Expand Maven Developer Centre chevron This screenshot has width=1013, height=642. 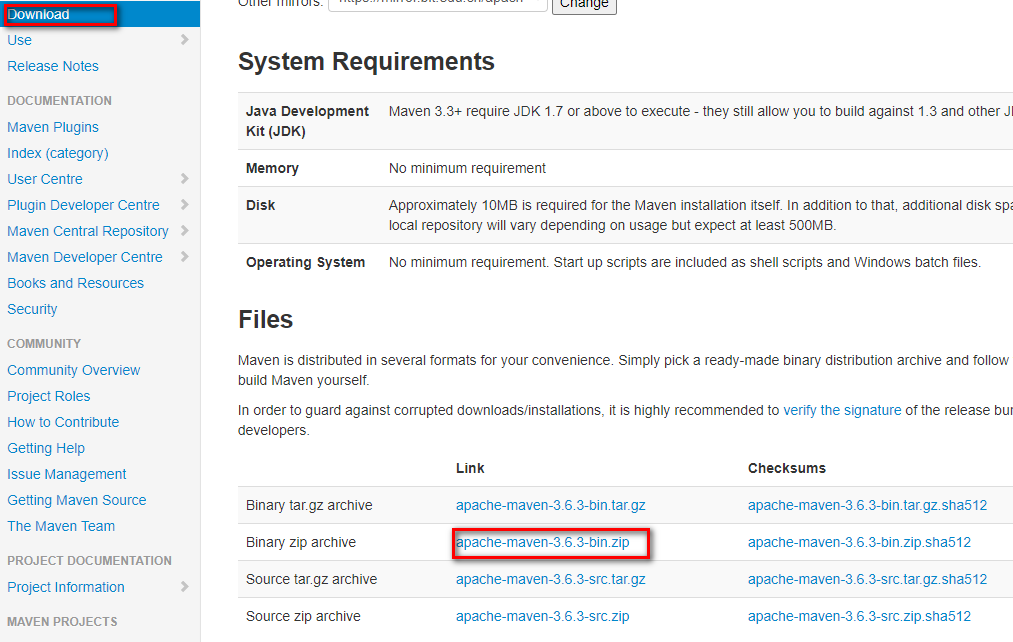pos(185,257)
